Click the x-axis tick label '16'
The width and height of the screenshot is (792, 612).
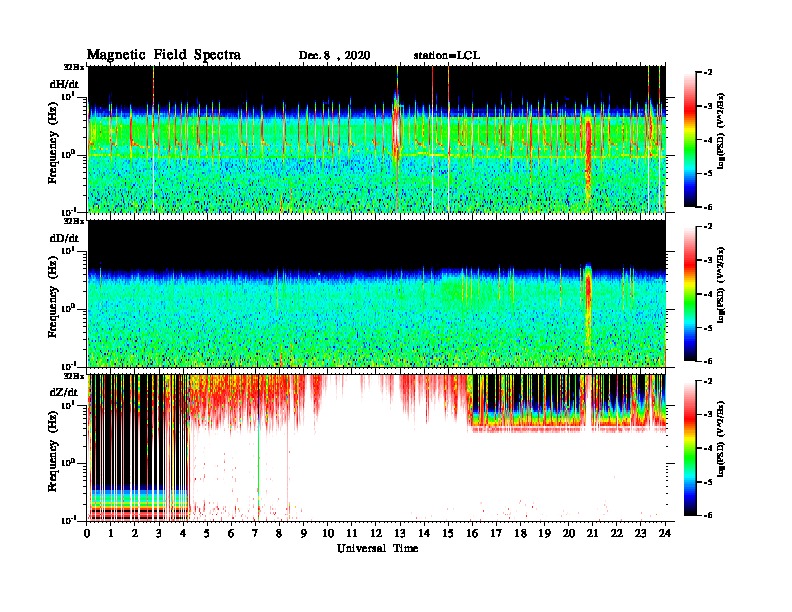click(x=472, y=534)
